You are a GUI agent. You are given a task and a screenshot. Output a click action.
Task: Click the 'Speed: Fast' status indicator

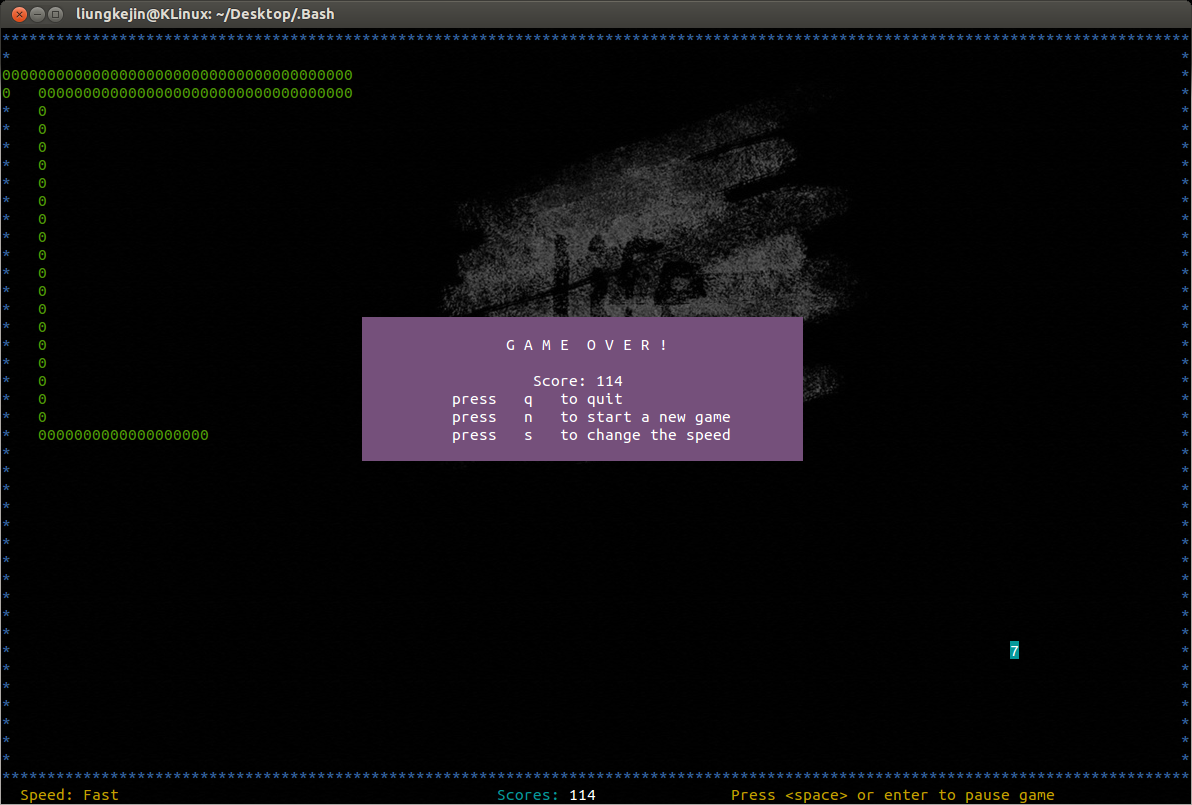tap(69, 795)
